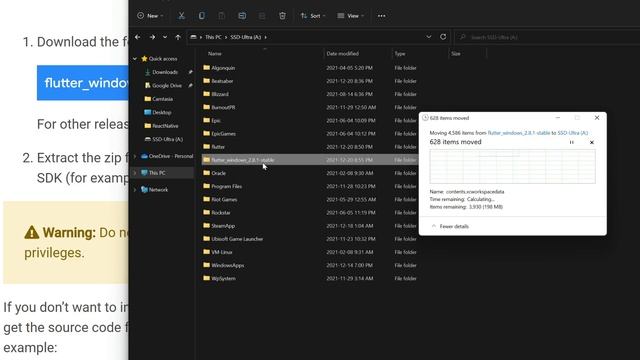Viewport: 640px width, 360px height.
Task: Open the View dropdown
Action: pyautogui.click(x=351, y=16)
